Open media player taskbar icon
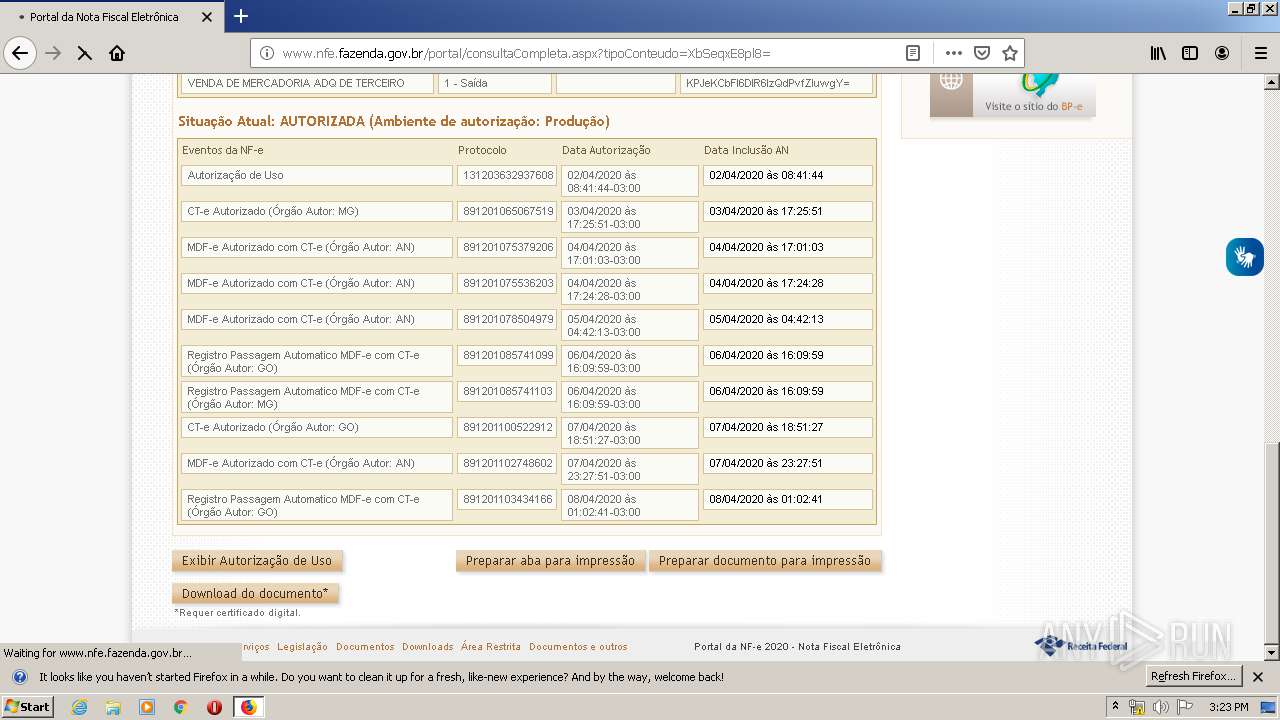 pyautogui.click(x=147, y=707)
